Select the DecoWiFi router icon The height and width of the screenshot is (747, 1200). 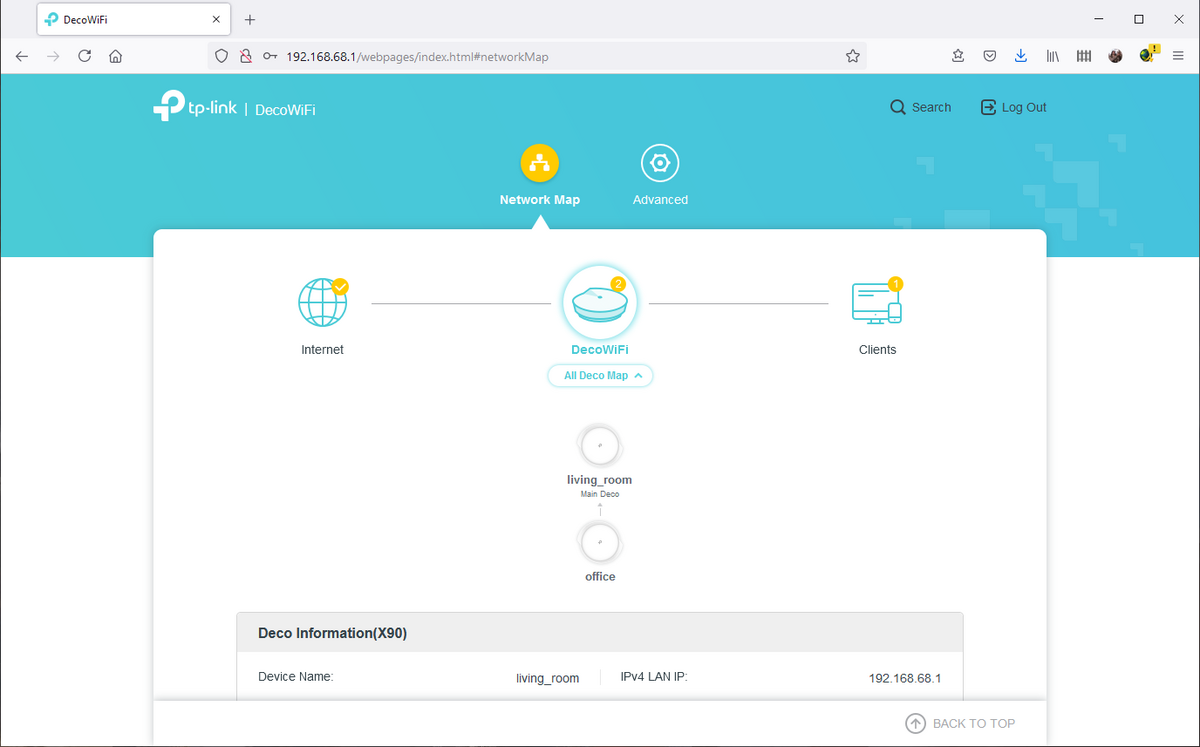tap(600, 302)
